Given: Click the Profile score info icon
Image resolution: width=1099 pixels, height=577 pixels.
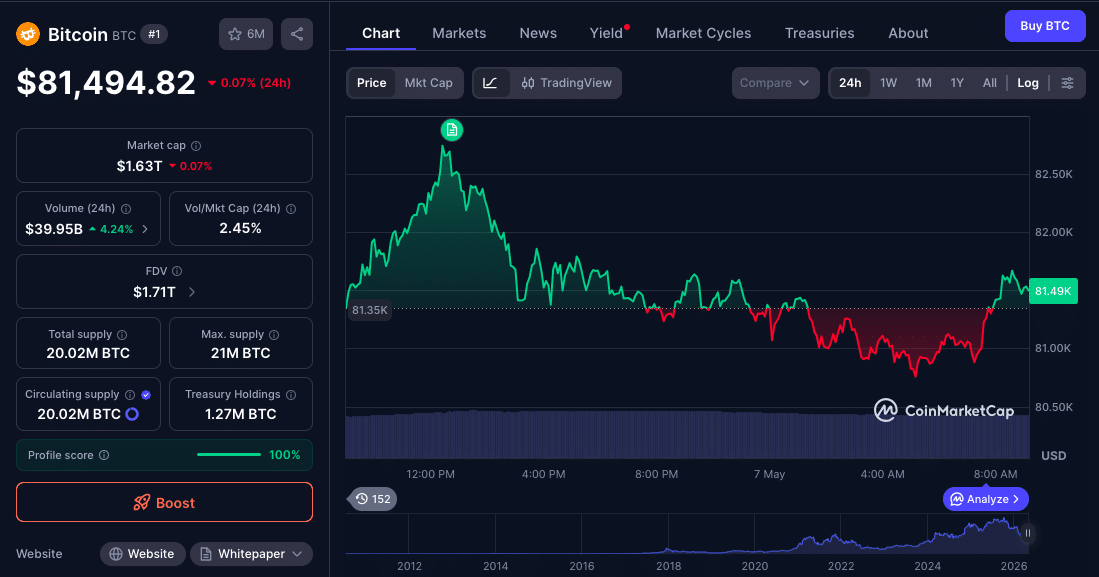Looking at the screenshot, I should pyautogui.click(x=104, y=455).
